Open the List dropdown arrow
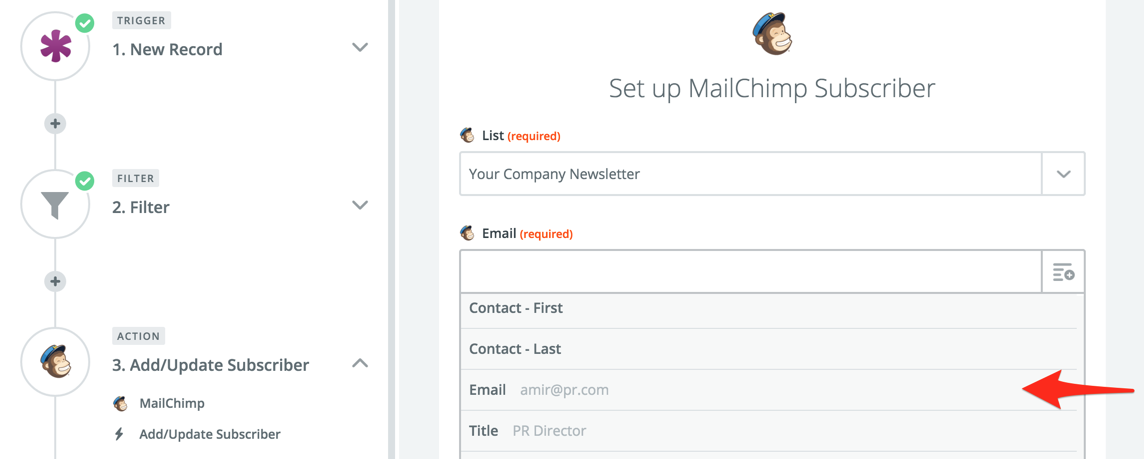The image size is (1144, 459). 1063,174
